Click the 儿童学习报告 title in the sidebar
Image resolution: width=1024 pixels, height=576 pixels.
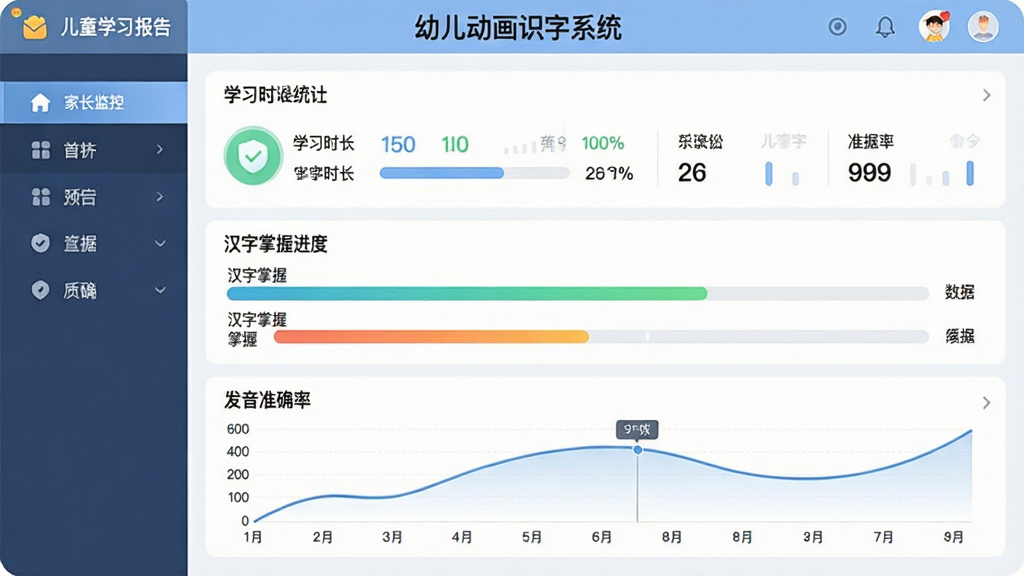[116, 27]
